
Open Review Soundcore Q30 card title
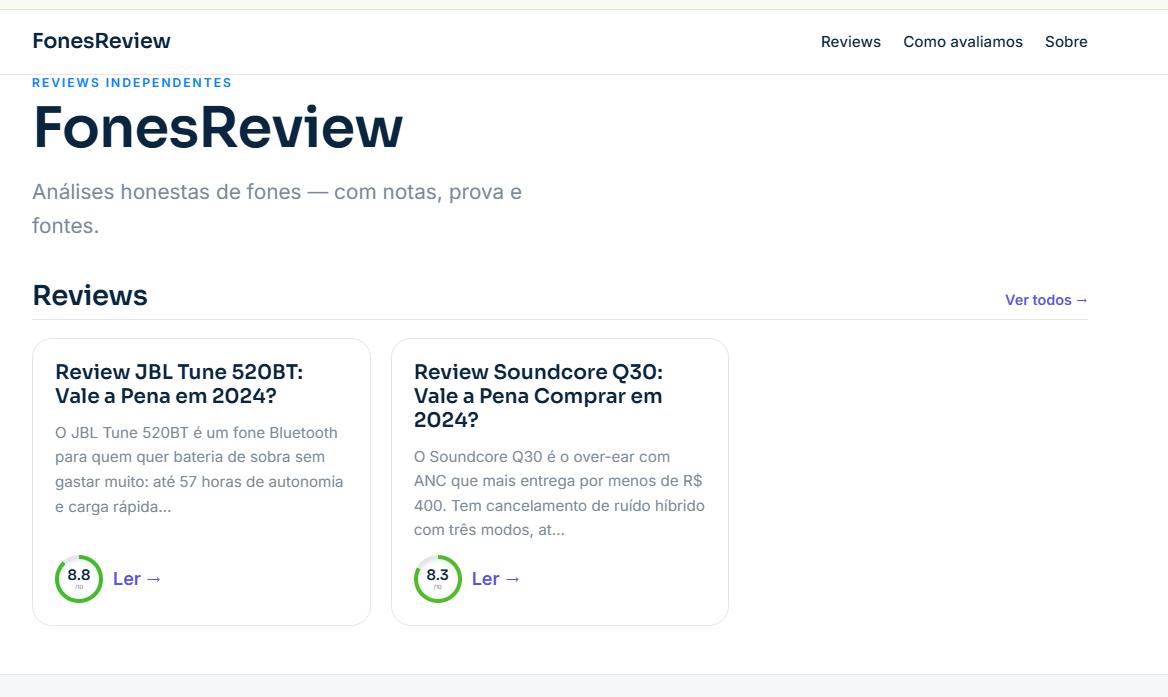[x=538, y=395]
